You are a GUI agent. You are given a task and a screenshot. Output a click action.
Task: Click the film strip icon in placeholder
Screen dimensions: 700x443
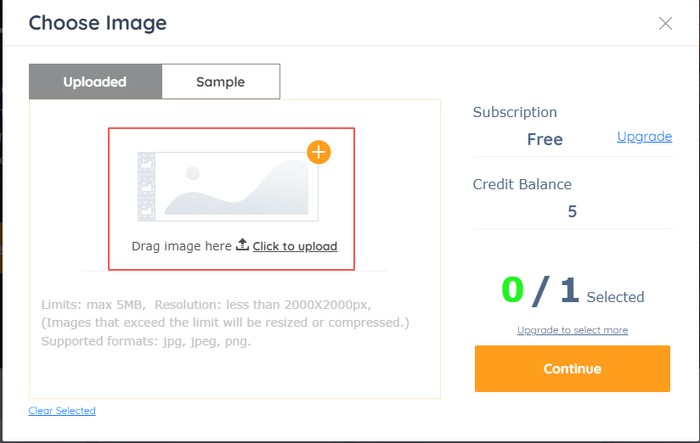(146, 186)
